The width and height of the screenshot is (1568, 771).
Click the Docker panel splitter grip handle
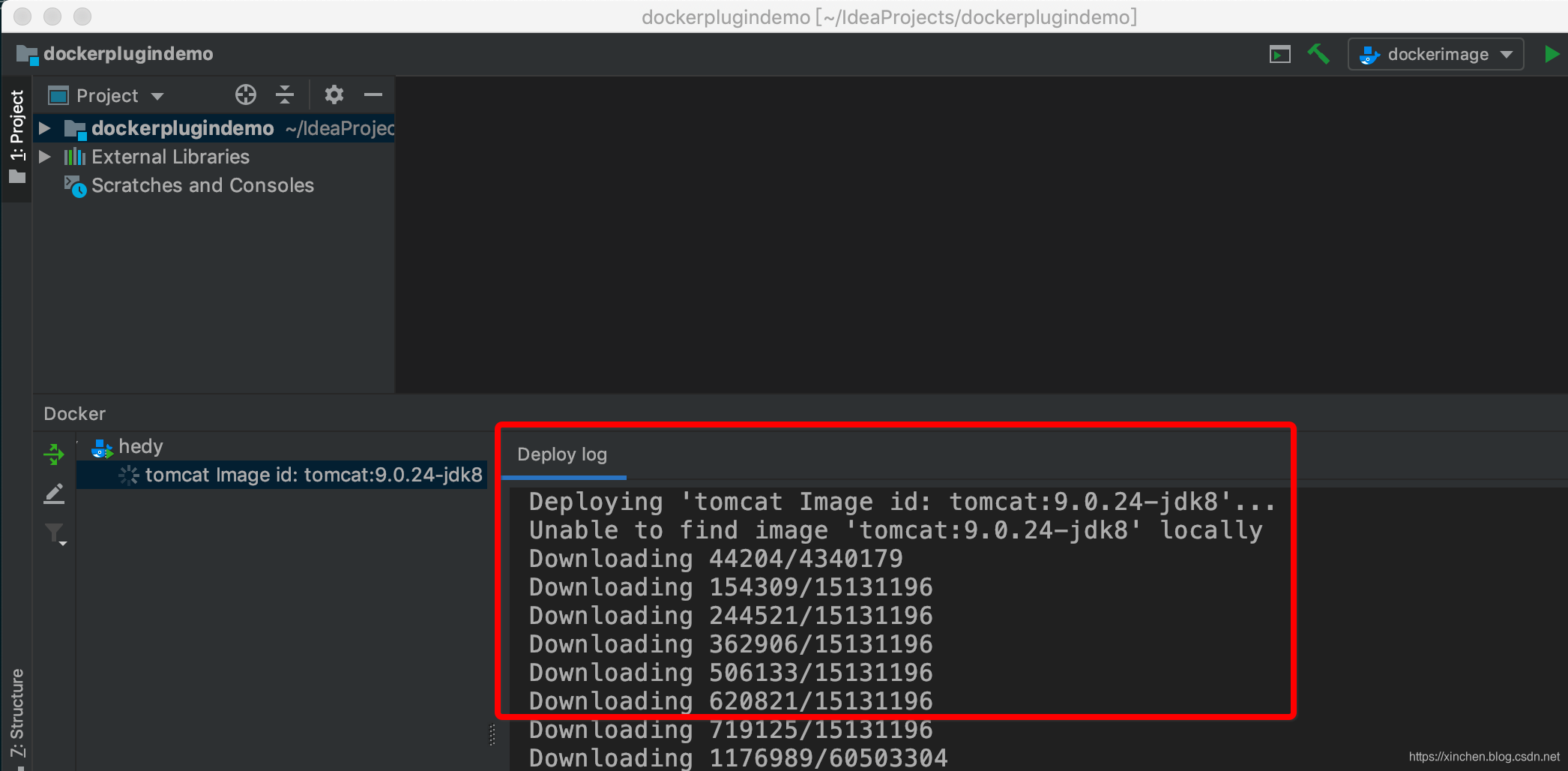coord(492,735)
